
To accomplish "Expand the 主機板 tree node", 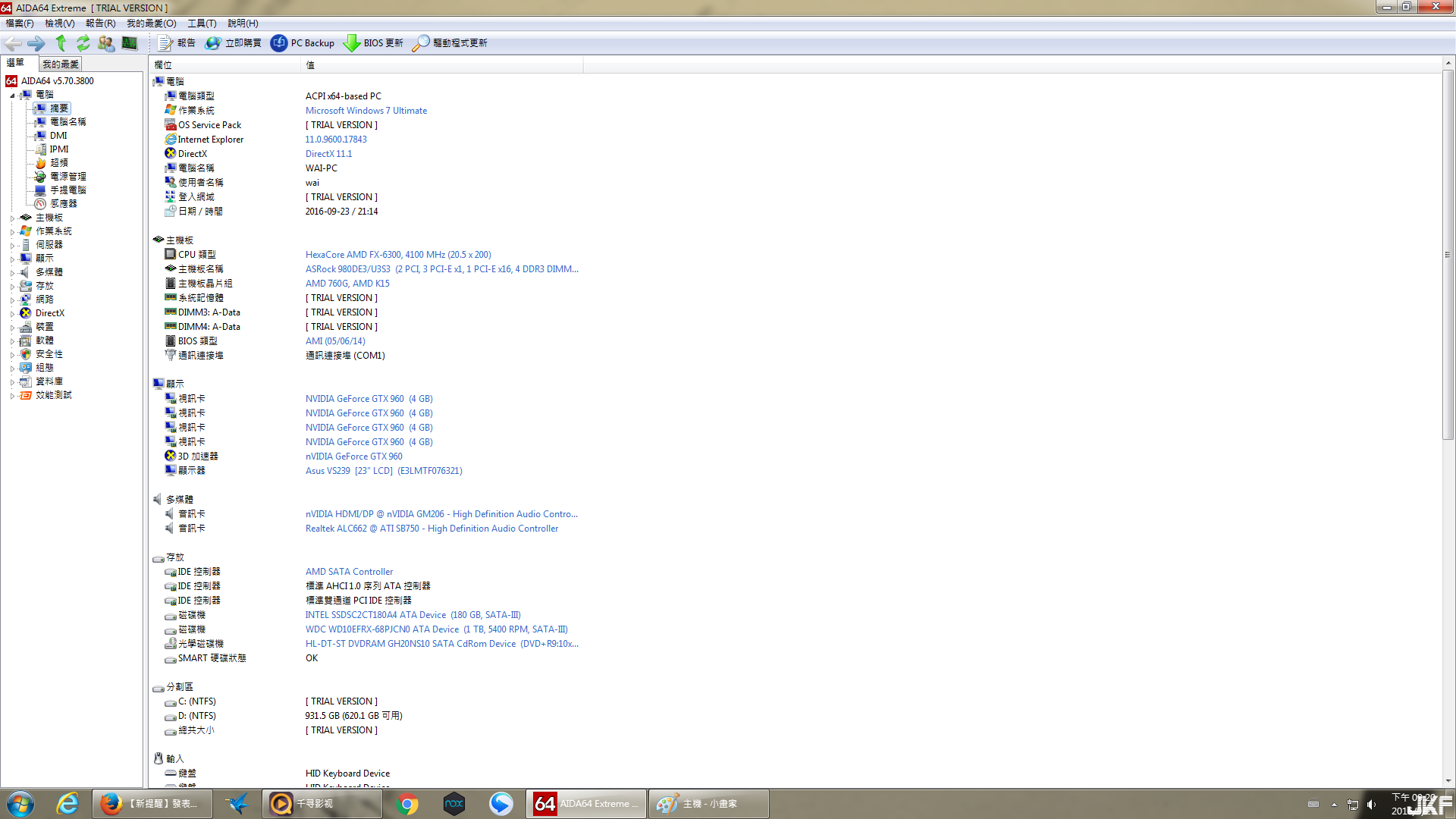I will coord(12,218).
